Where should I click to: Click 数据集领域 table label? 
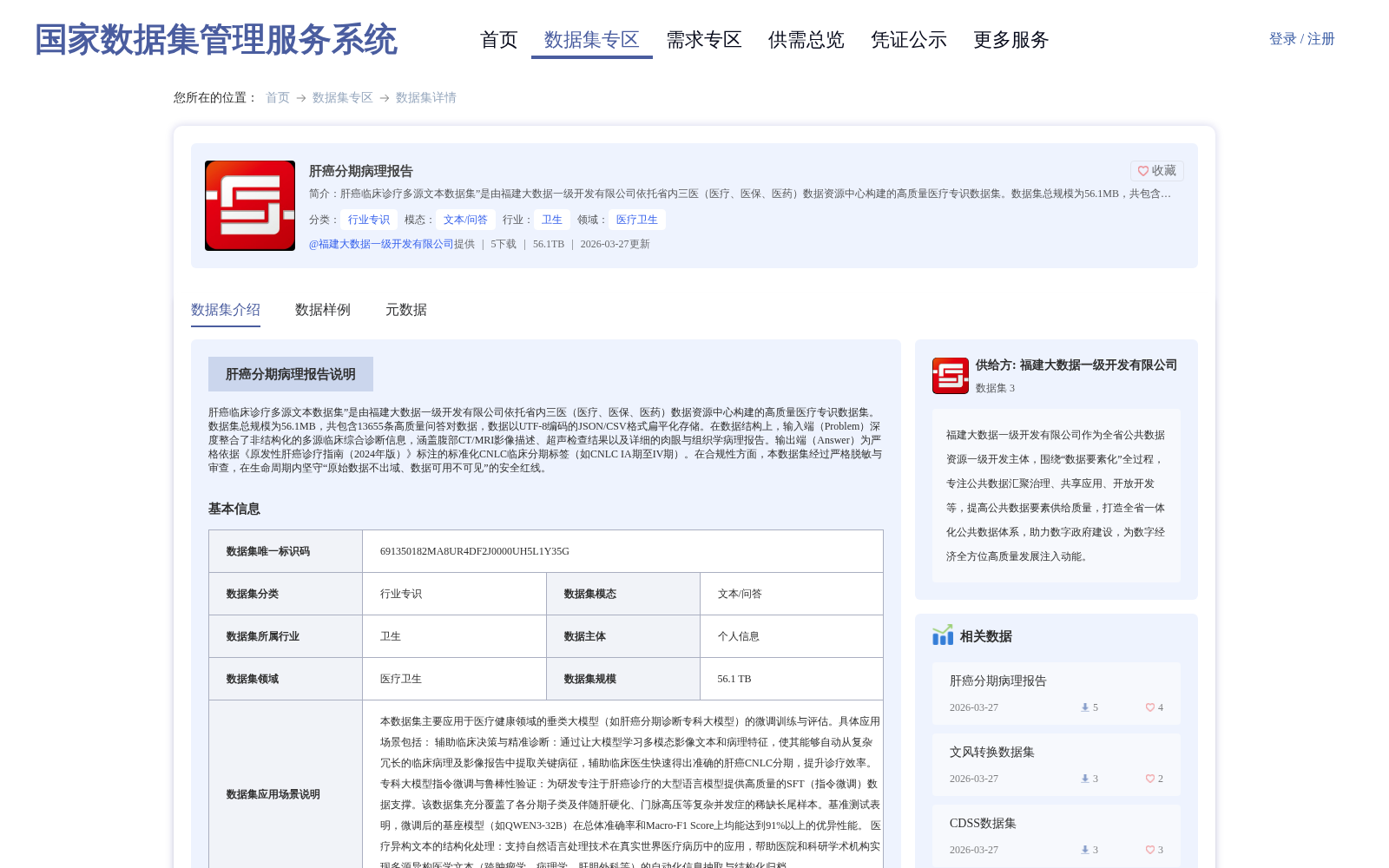[x=253, y=679]
